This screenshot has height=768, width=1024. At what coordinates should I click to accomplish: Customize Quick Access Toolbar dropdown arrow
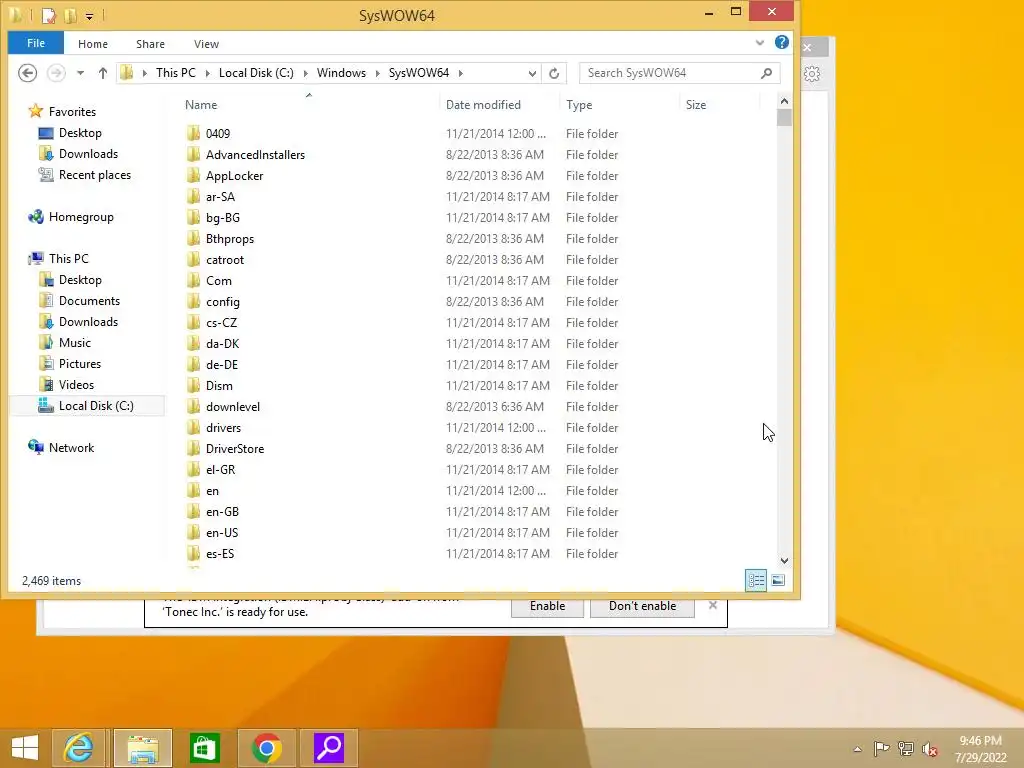[x=89, y=16]
